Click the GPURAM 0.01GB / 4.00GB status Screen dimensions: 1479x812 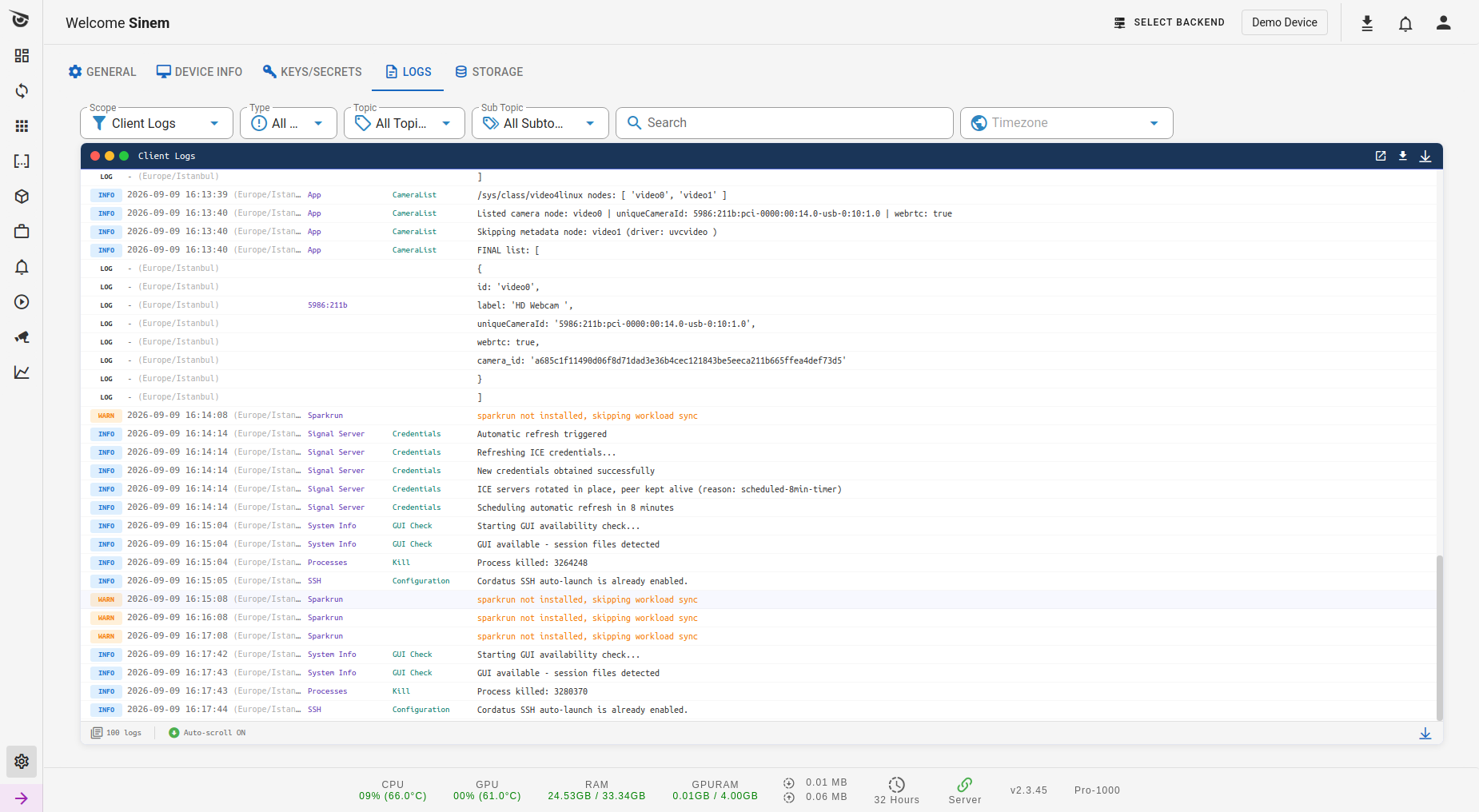click(715, 790)
